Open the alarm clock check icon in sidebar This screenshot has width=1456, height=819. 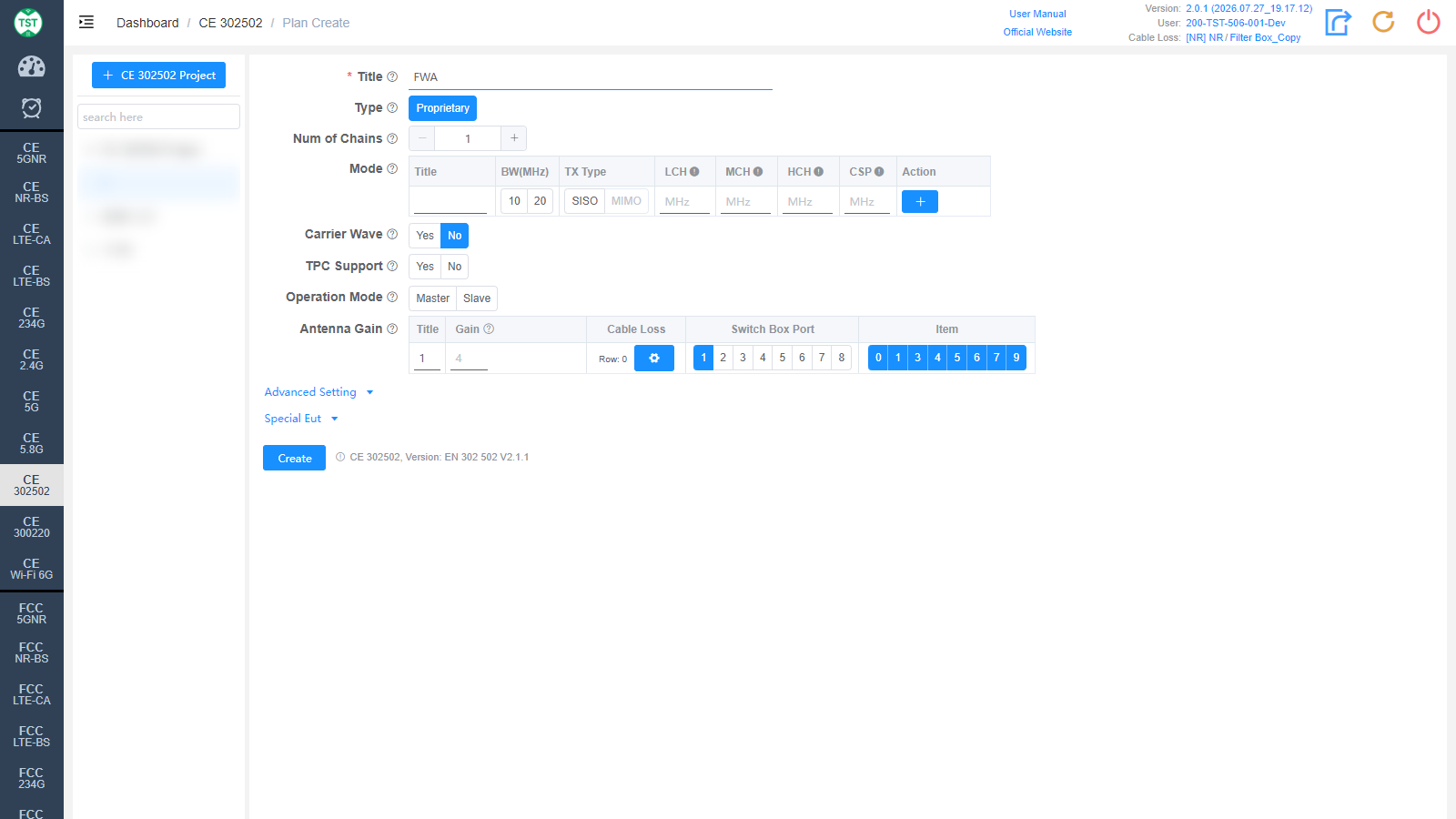point(31,108)
